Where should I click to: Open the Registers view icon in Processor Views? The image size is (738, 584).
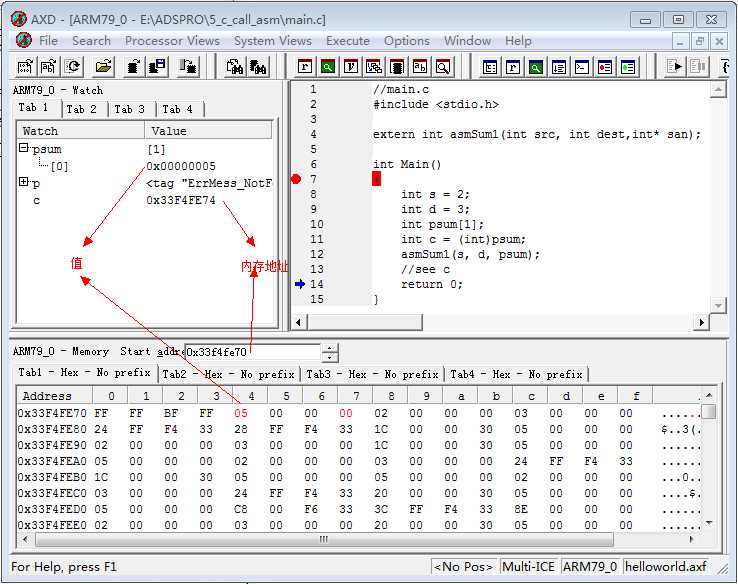[305, 67]
